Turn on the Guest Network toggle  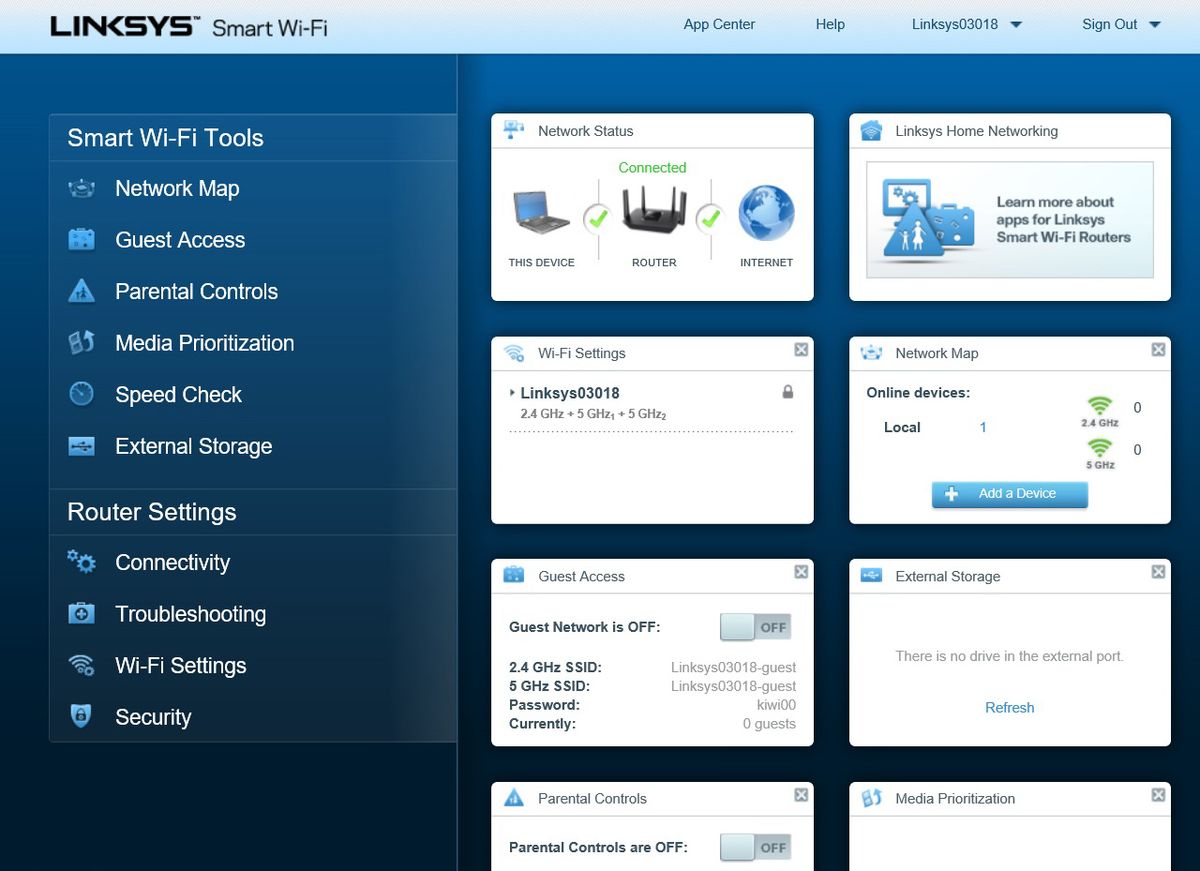(x=753, y=626)
